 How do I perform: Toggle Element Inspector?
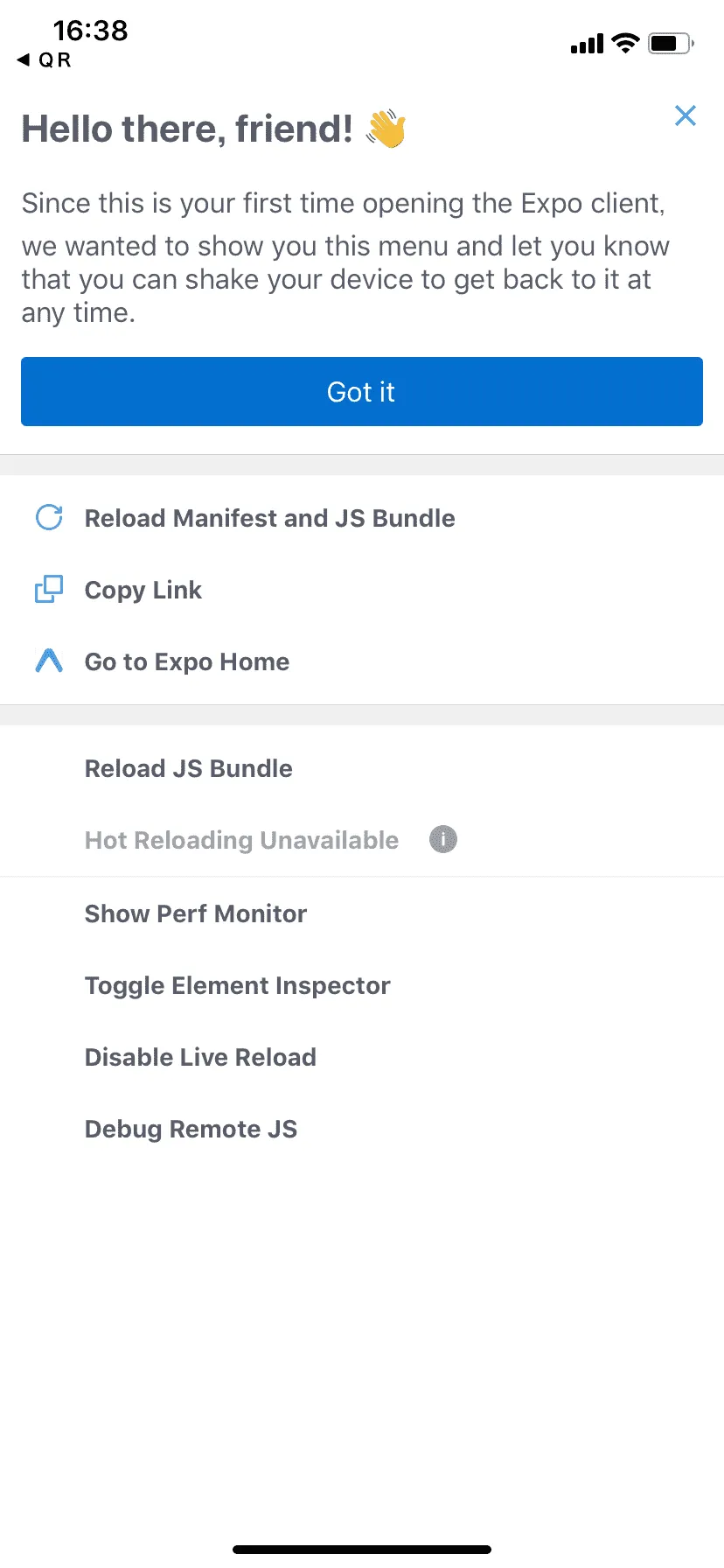[x=238, y=985]
